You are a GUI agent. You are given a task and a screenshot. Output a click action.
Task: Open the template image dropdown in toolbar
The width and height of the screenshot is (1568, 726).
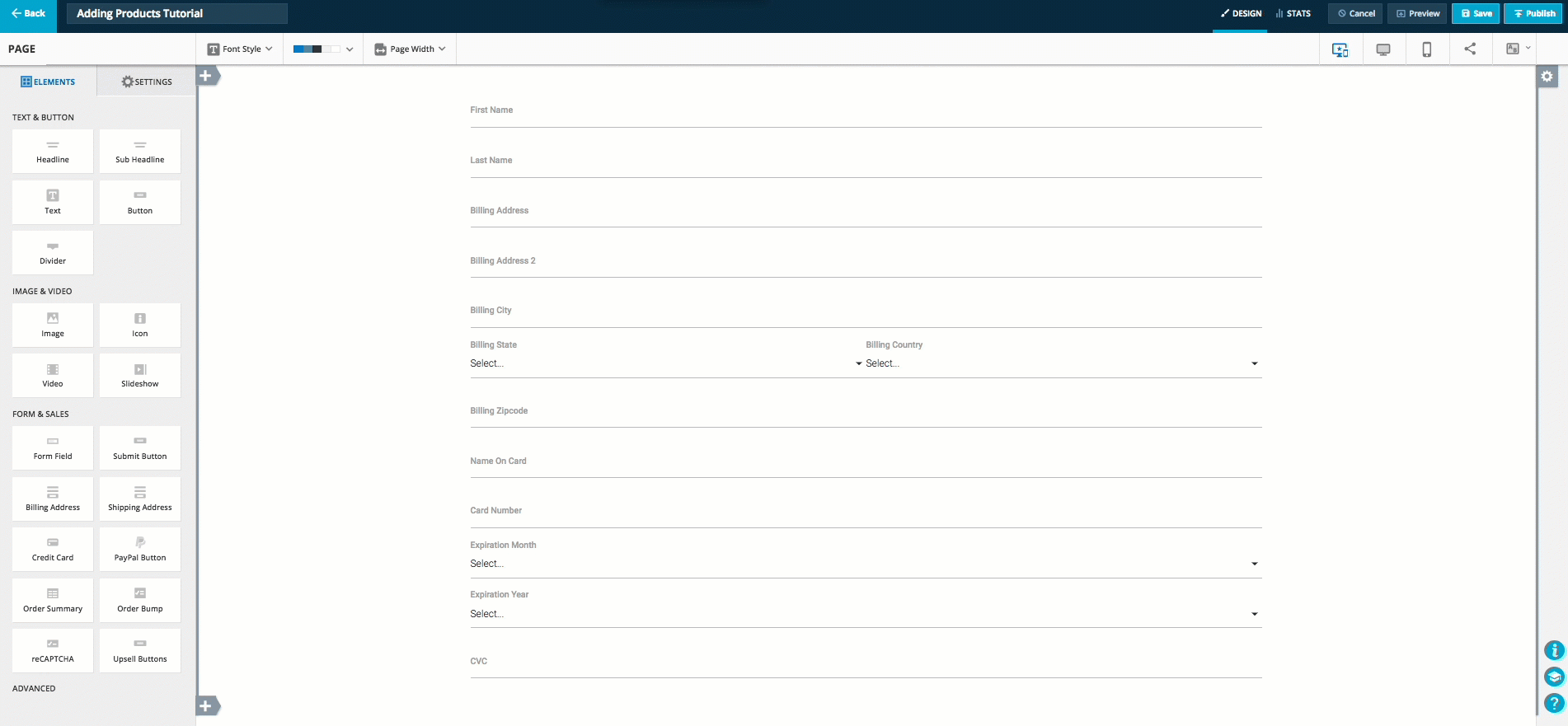[x=1518, y=49]
